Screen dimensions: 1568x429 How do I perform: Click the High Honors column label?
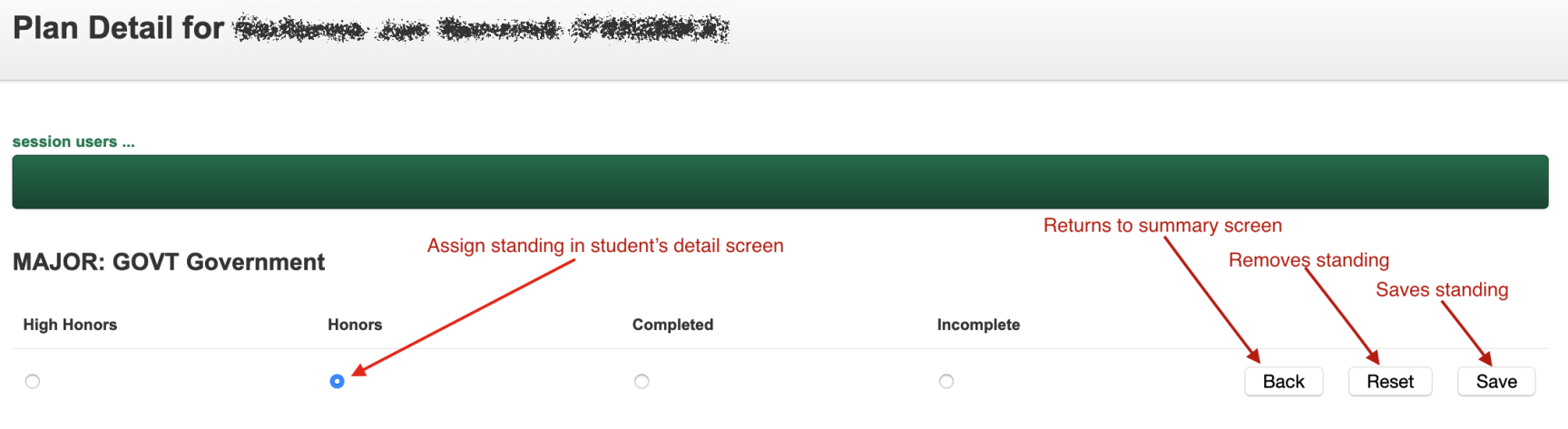coord(70,325)
